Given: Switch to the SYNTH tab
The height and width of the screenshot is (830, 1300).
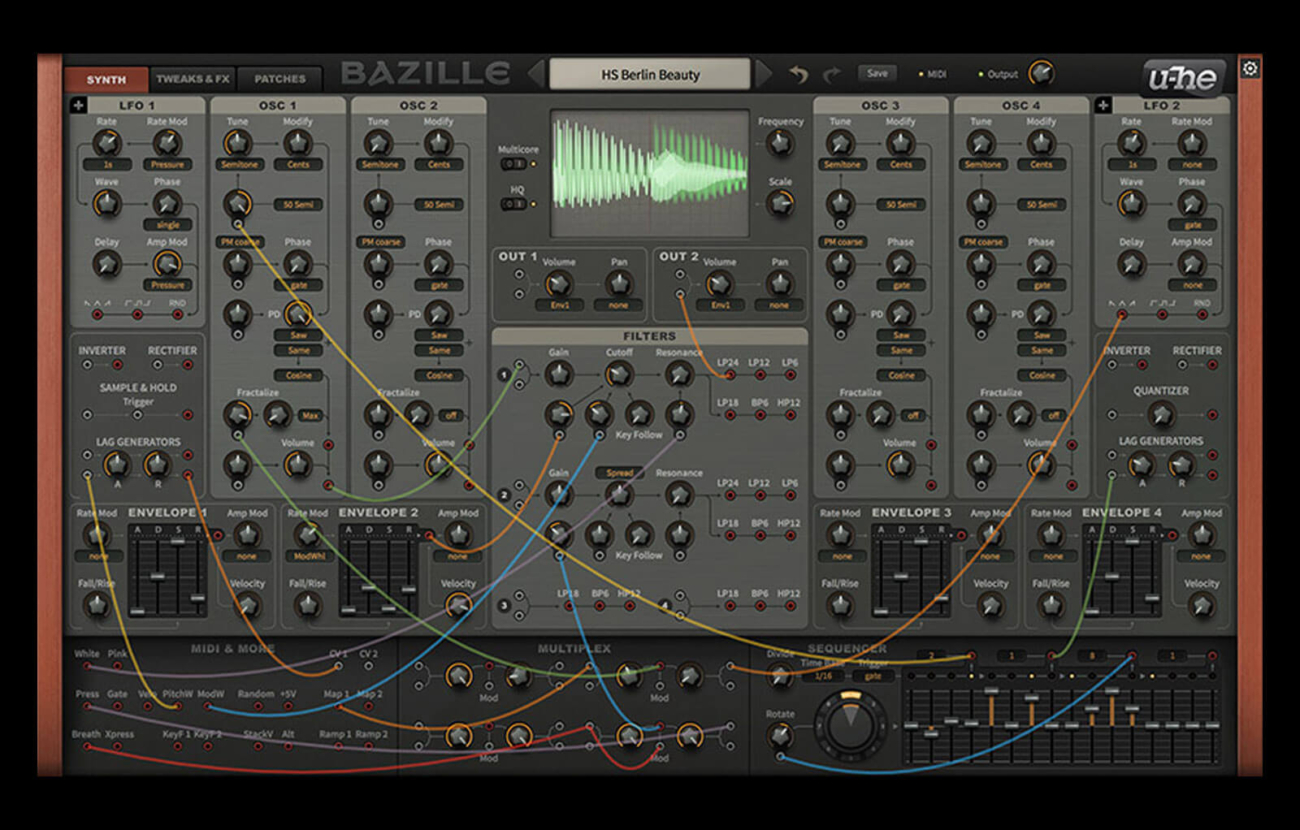Looking at the screenshot, I should click(106, 79).
